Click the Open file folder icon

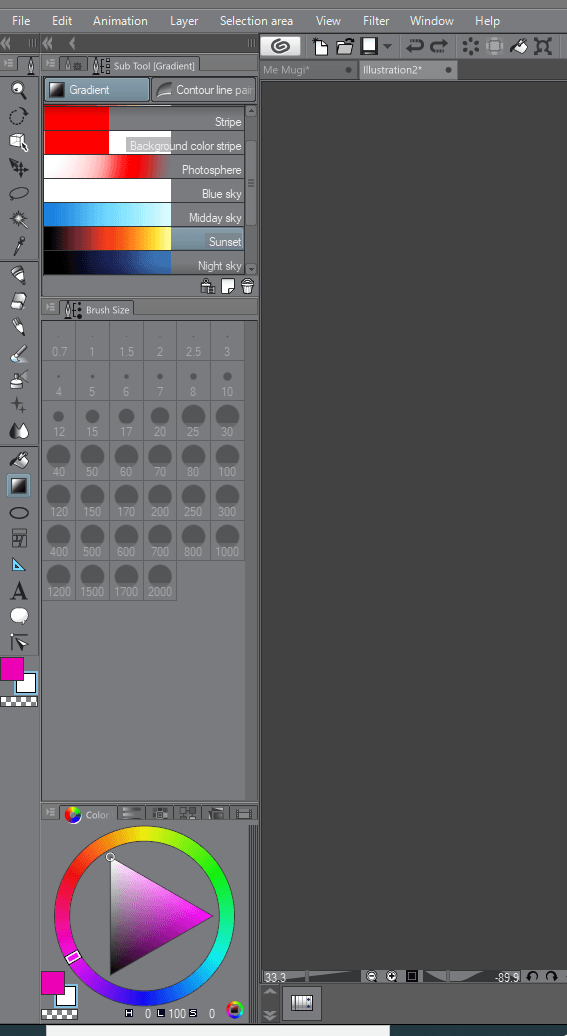(x=345, y=46)
